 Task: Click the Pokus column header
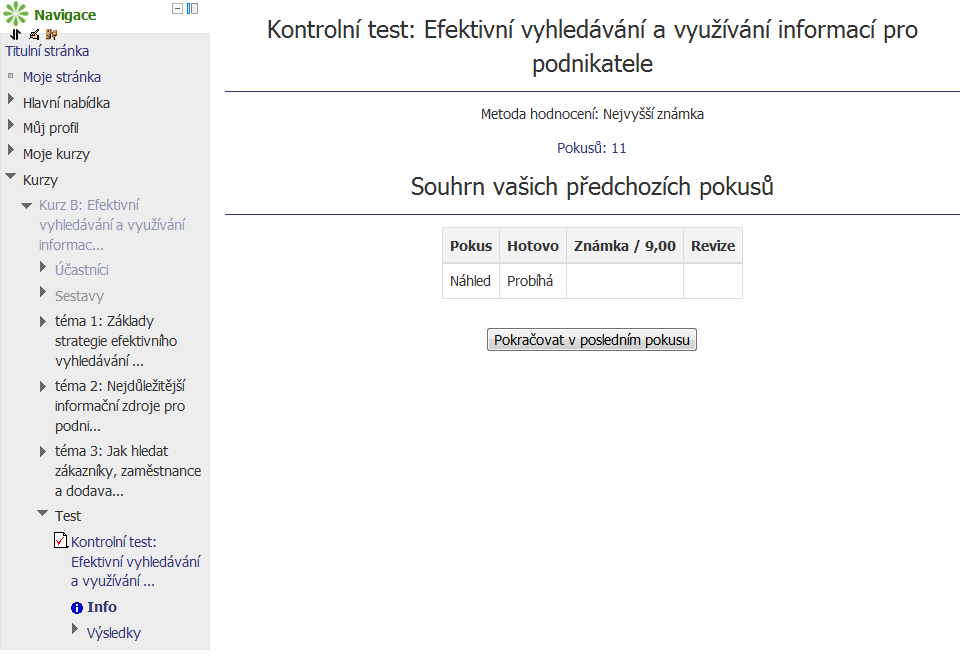tap(471, 246)
